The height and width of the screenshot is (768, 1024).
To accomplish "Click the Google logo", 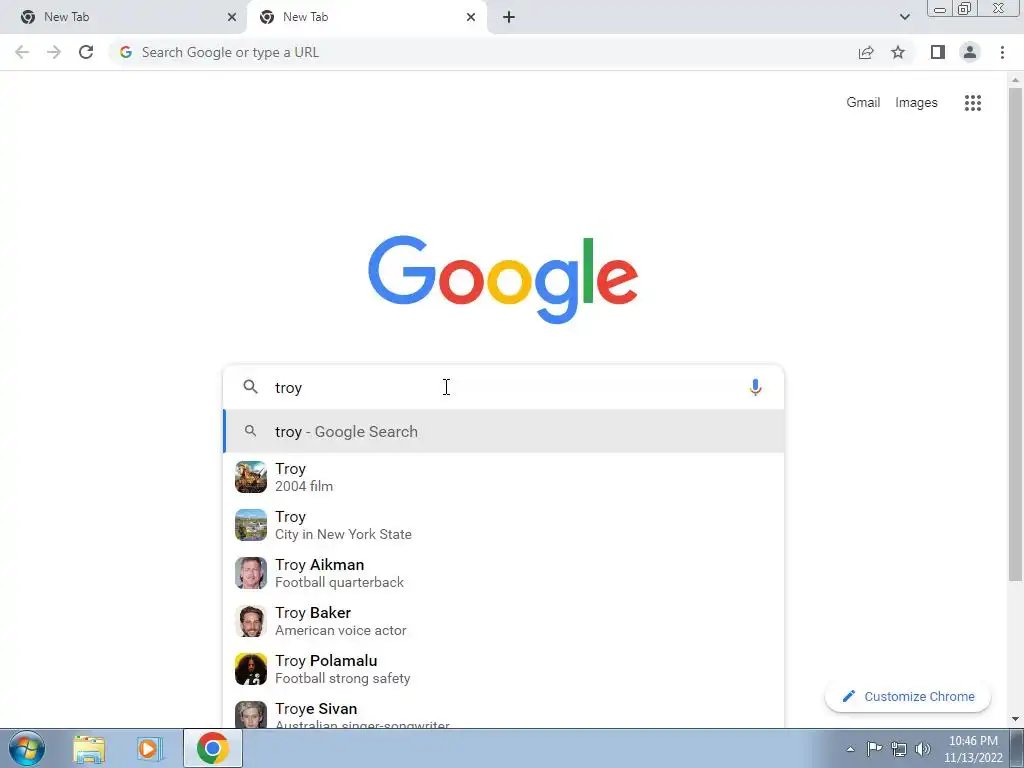I will [503, 280].
